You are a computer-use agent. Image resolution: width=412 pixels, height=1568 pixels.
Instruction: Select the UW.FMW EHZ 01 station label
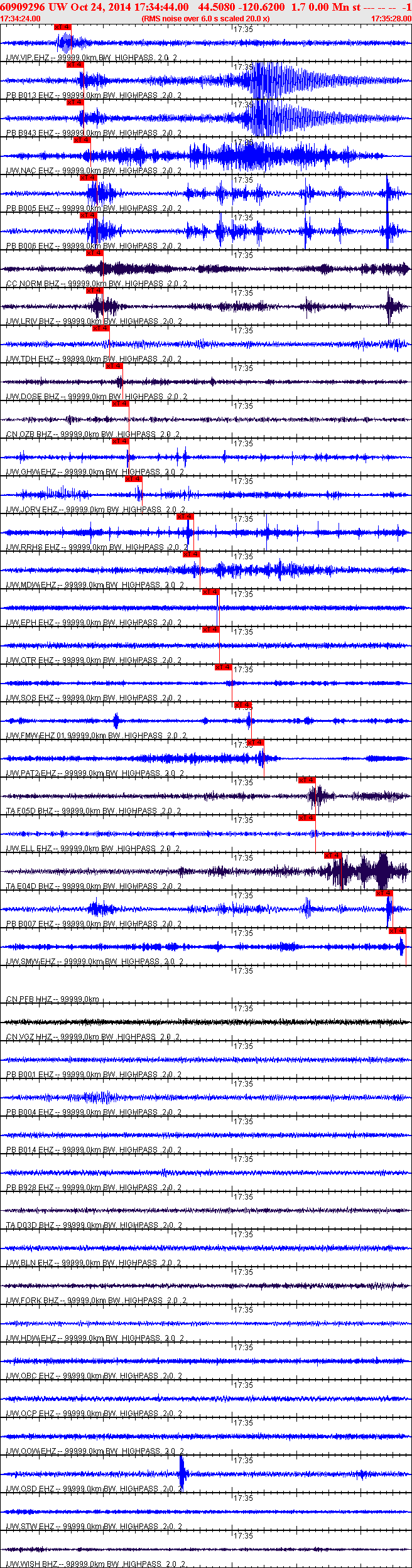96,736
